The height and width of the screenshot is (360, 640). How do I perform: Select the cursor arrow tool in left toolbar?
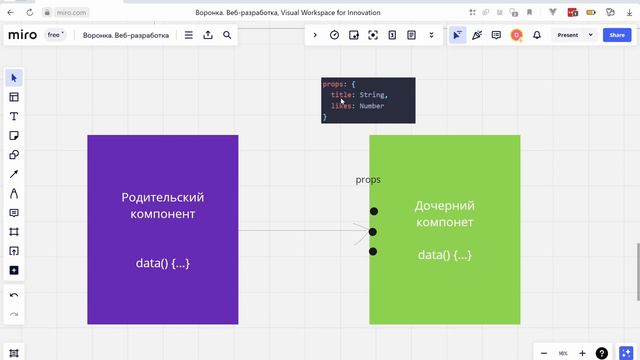[14, 78]
